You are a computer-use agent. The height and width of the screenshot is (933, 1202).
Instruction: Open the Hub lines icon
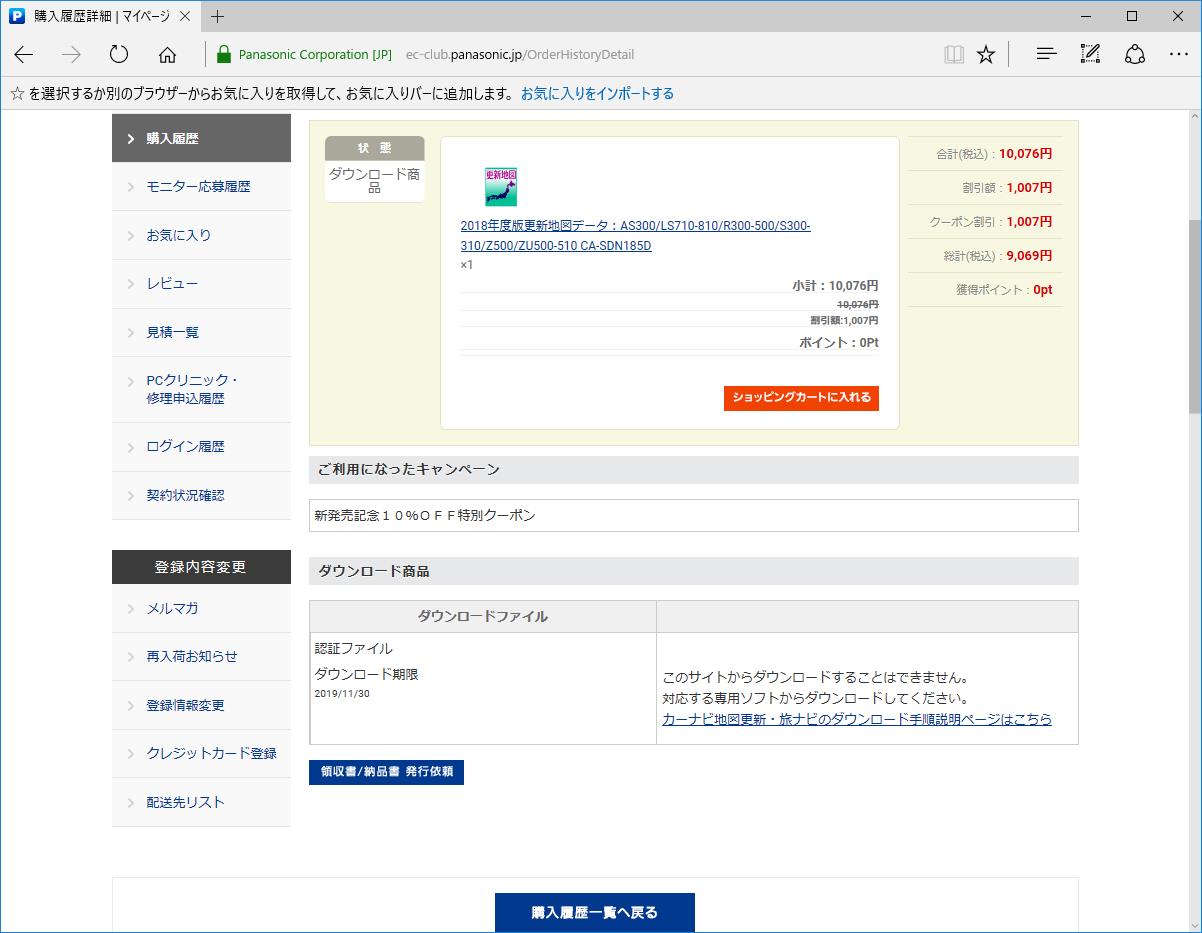point(1046,55)
